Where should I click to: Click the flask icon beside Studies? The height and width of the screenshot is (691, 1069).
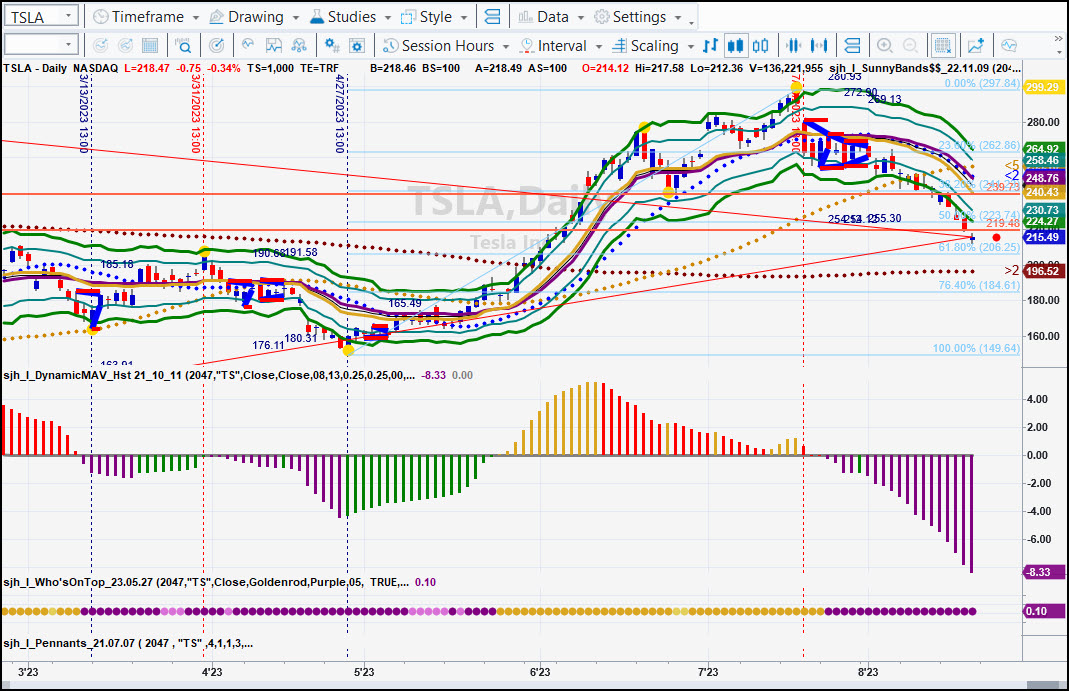(x=317, y=17)
